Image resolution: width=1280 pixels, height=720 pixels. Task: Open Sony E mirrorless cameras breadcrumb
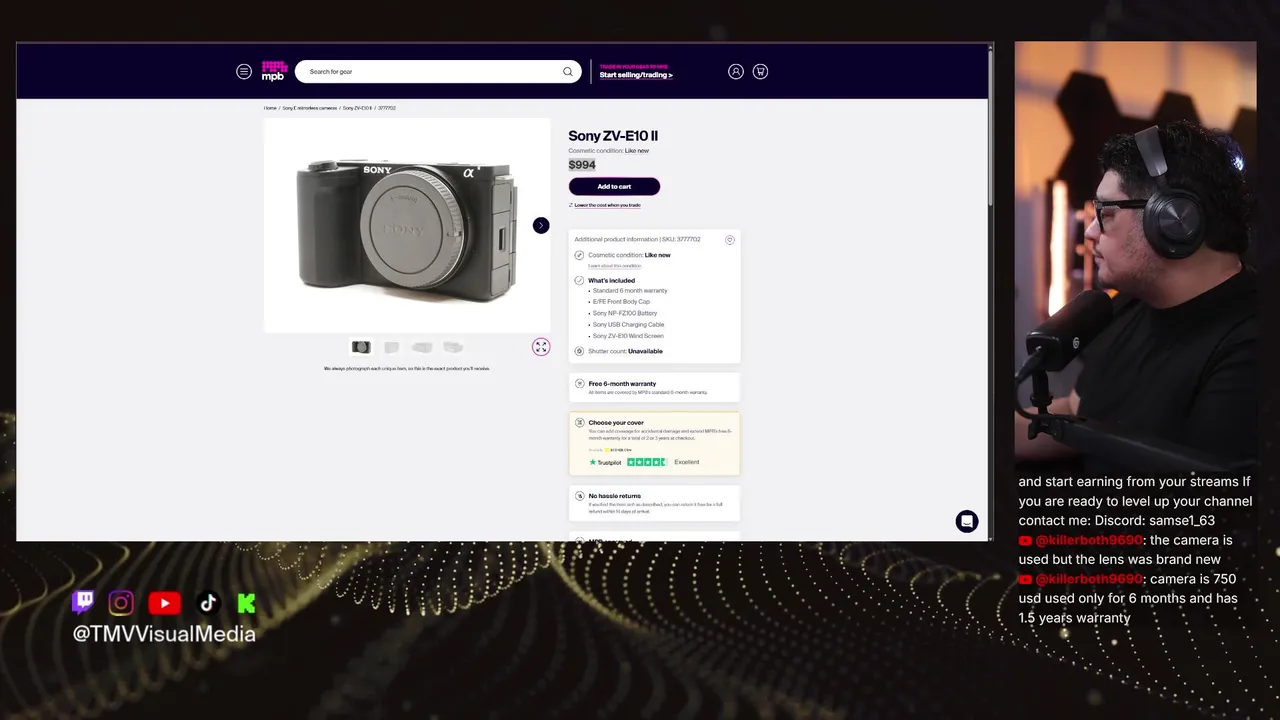pos(309,108)
